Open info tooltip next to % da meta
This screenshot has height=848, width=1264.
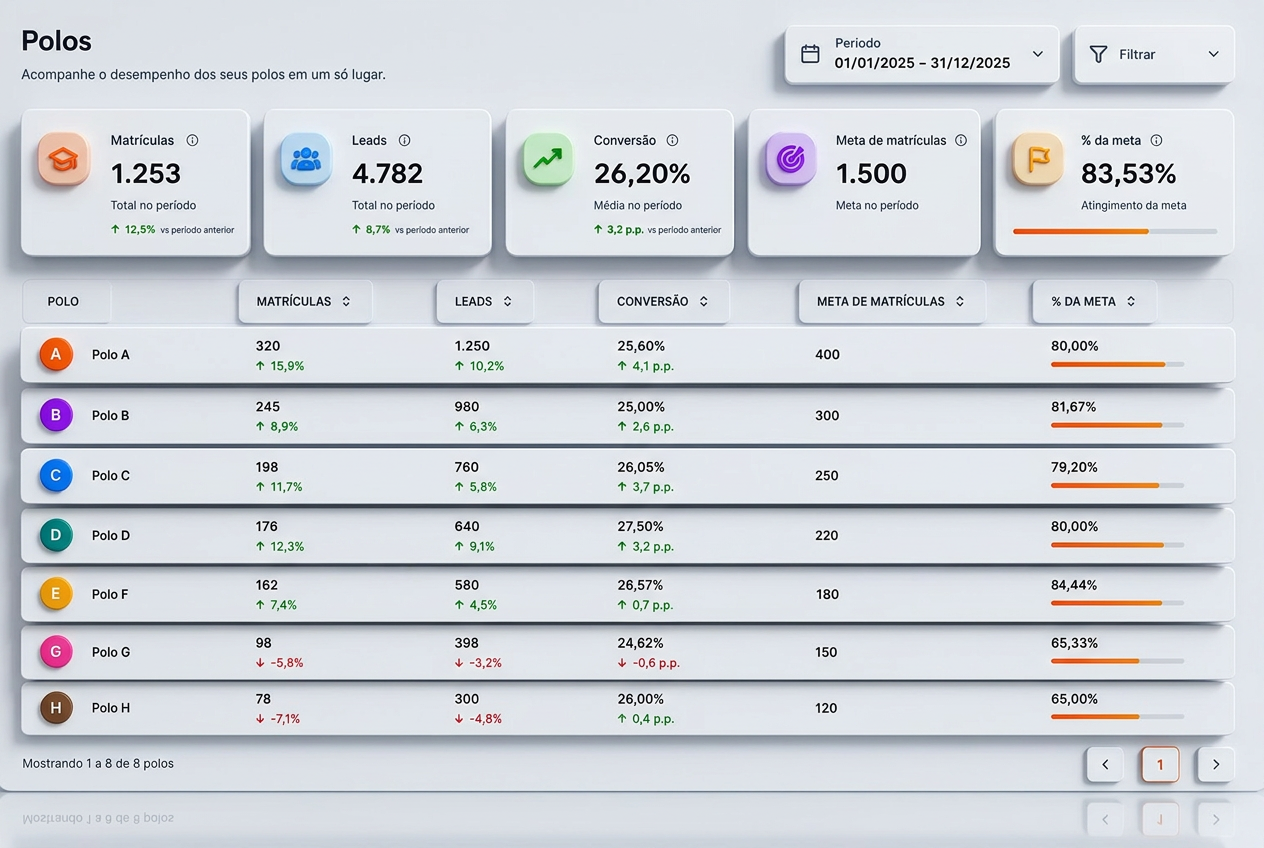tap(1156, 140)
